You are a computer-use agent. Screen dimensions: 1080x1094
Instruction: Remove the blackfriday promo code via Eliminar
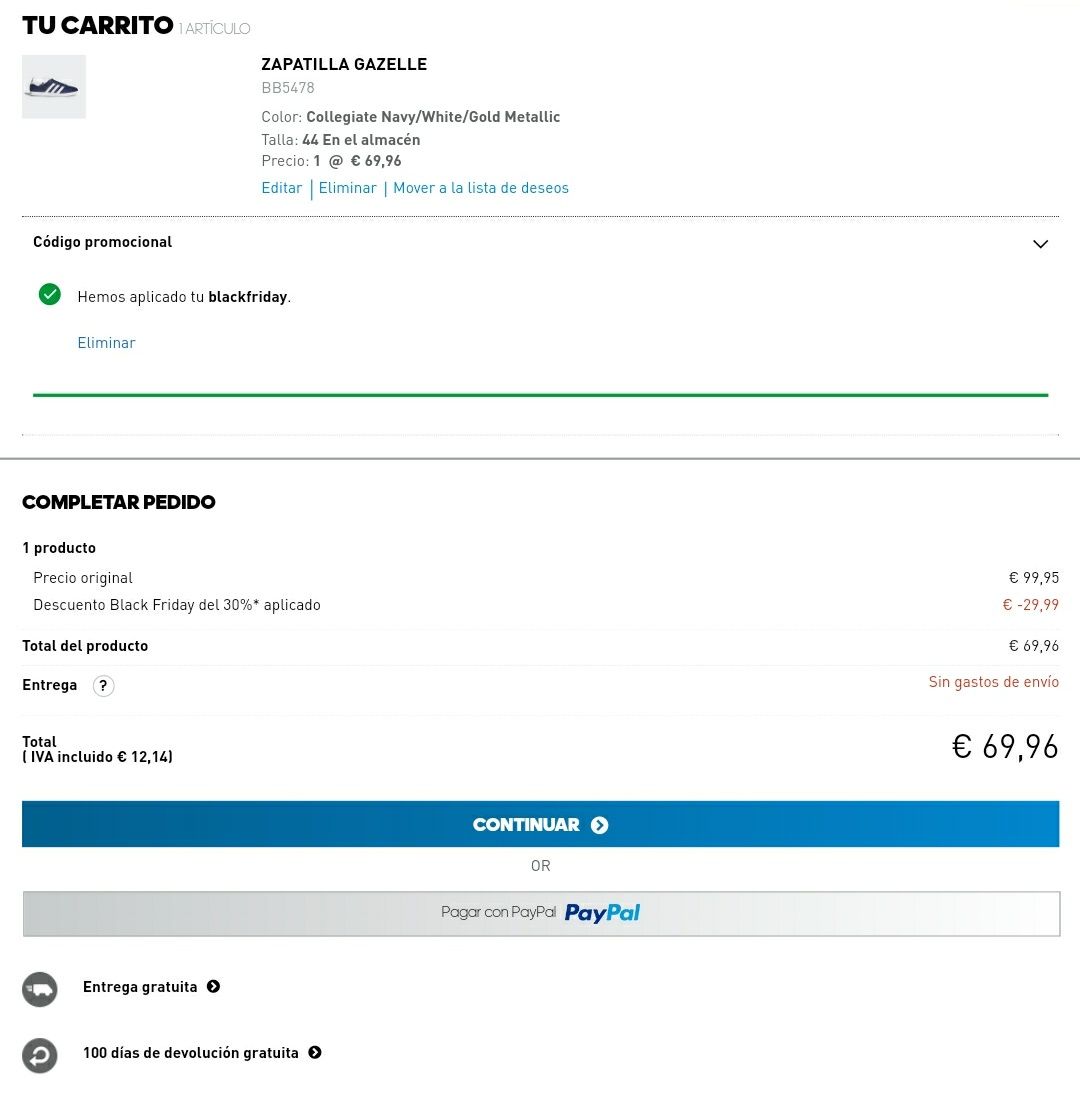(x=106, y=343)
